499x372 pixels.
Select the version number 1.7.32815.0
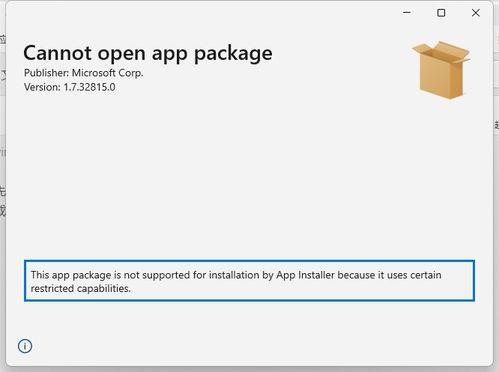[x=90, y=87]
